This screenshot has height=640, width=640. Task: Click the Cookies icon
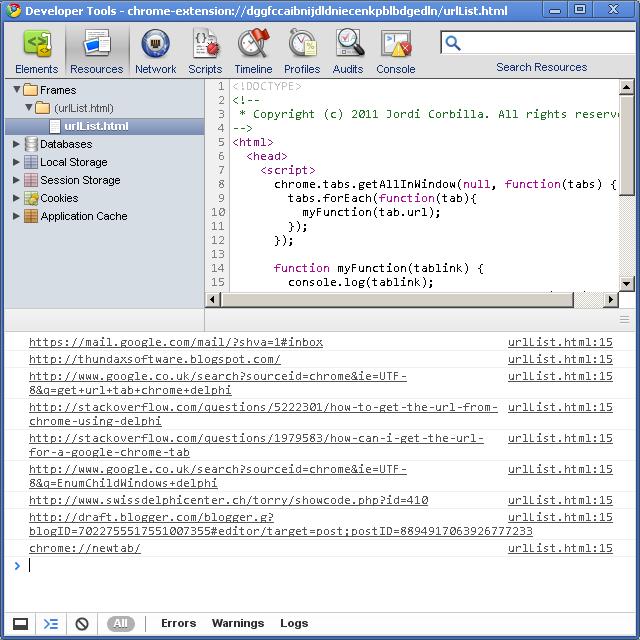31,198
